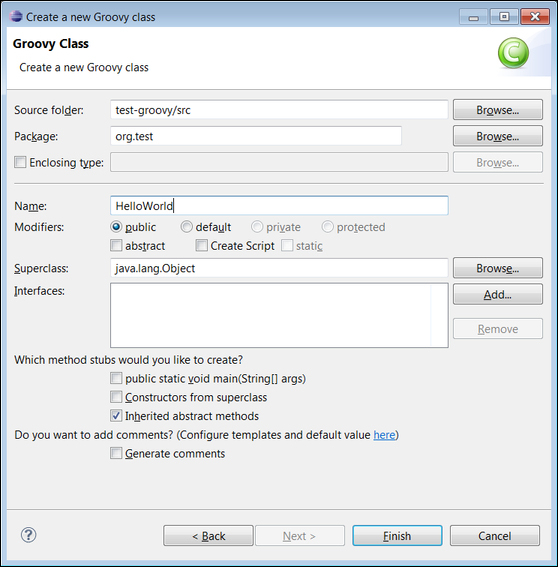Screen dimensions: 558x567
Task: Click the help question mark icon
Action: pos(29,535)
